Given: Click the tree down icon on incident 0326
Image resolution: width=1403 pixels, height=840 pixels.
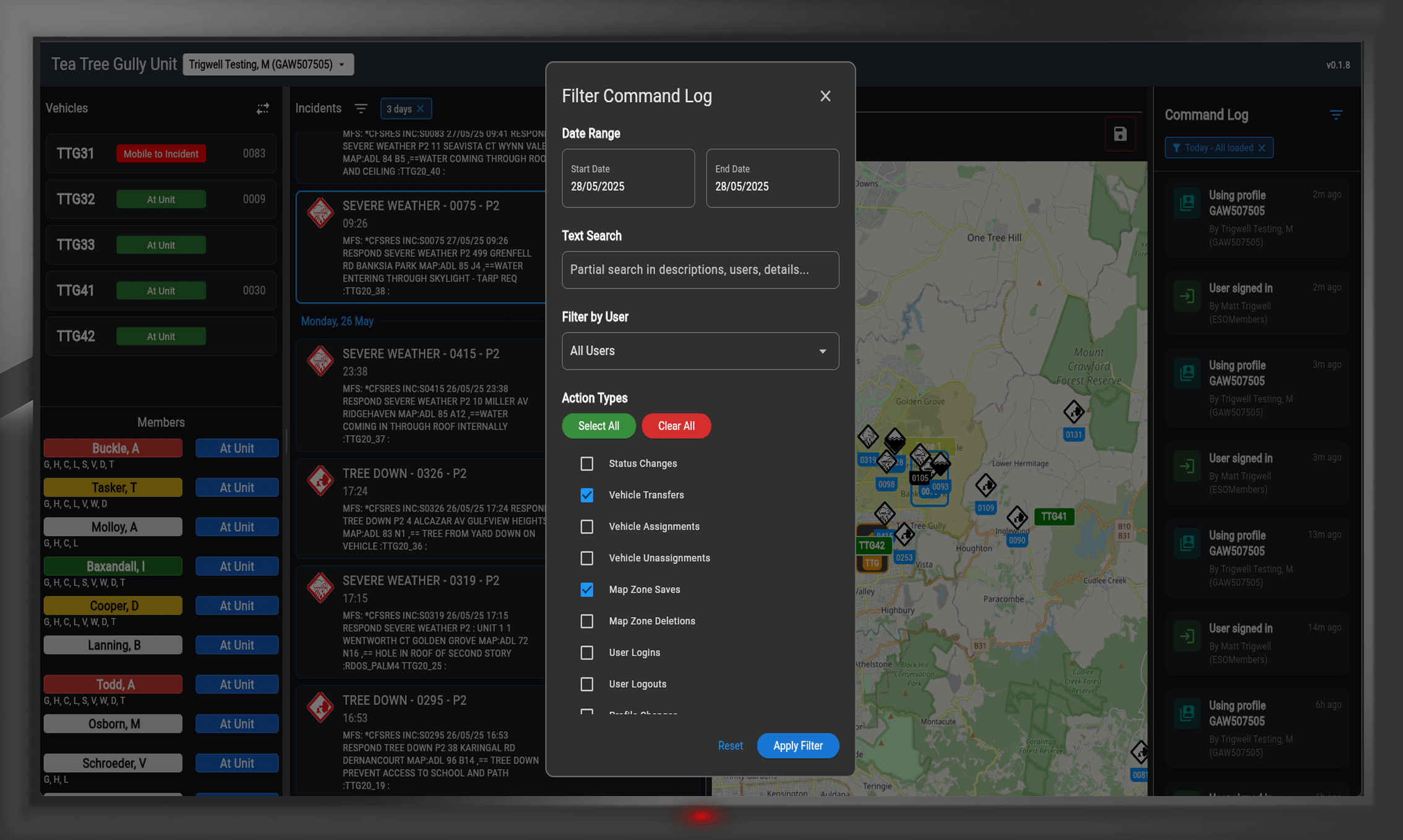Looking at the screenshot, I should pos(320,481).
